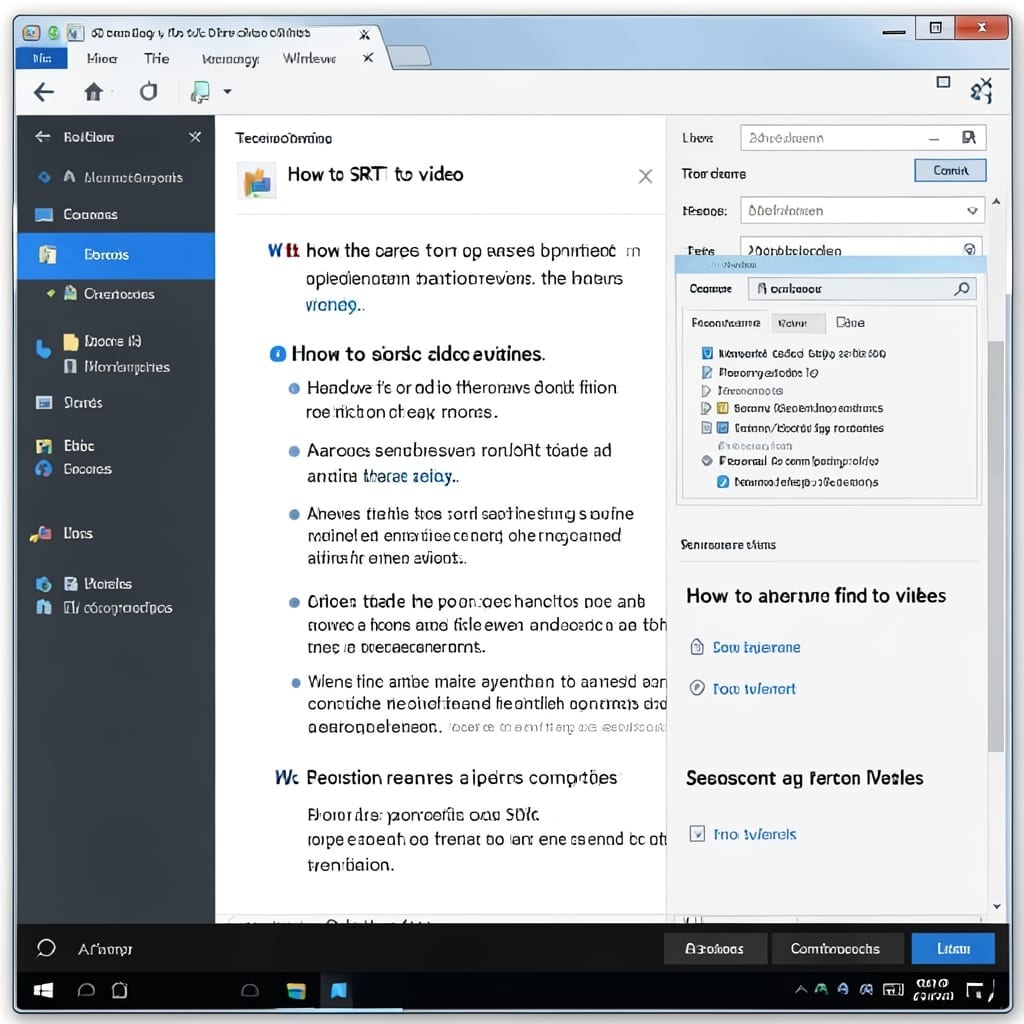This screenshot has width=1024, height=1024.
Task: Click the blue monitor icon in the sidebar
Action: click(44, 215)
